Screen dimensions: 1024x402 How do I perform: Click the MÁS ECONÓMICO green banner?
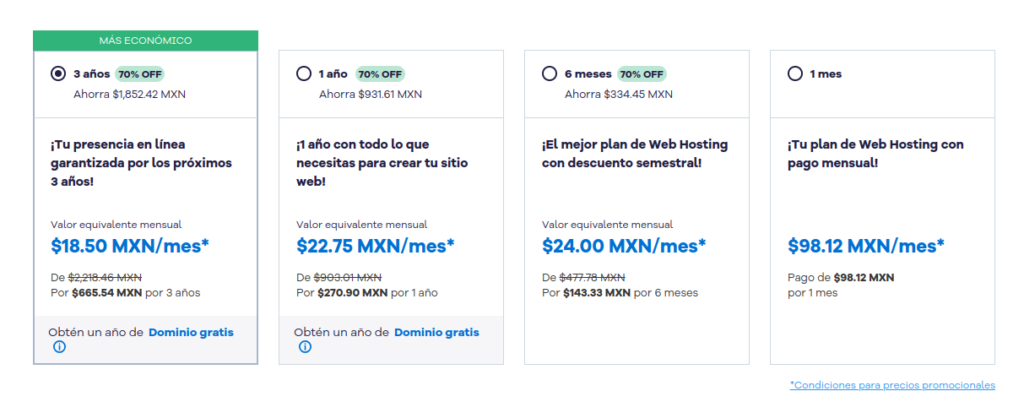click(x=146, y=40)
